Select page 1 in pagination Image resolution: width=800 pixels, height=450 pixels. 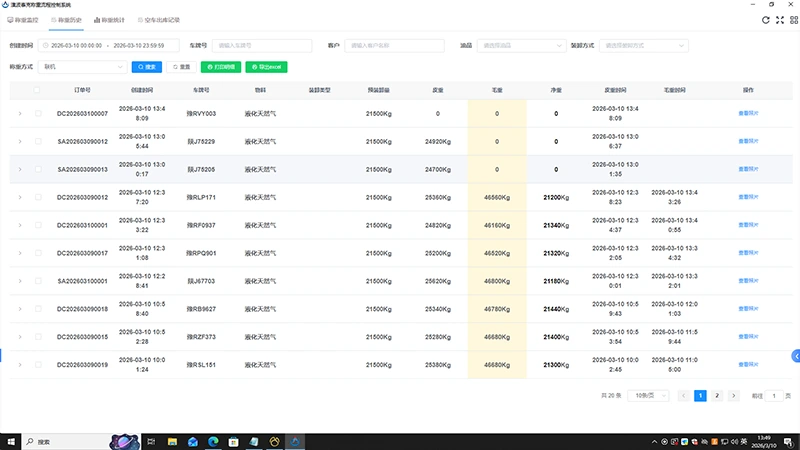[x=701, y=396]
